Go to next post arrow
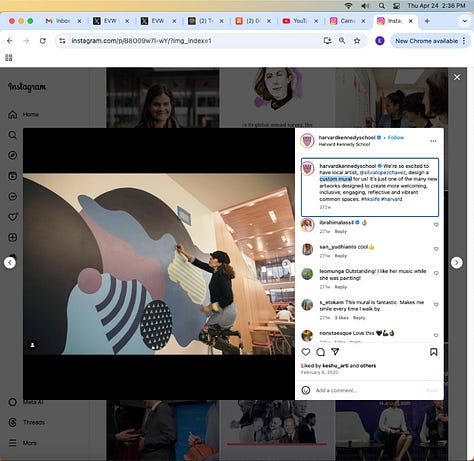Screen dimensions: 474x461 [457, 263]
